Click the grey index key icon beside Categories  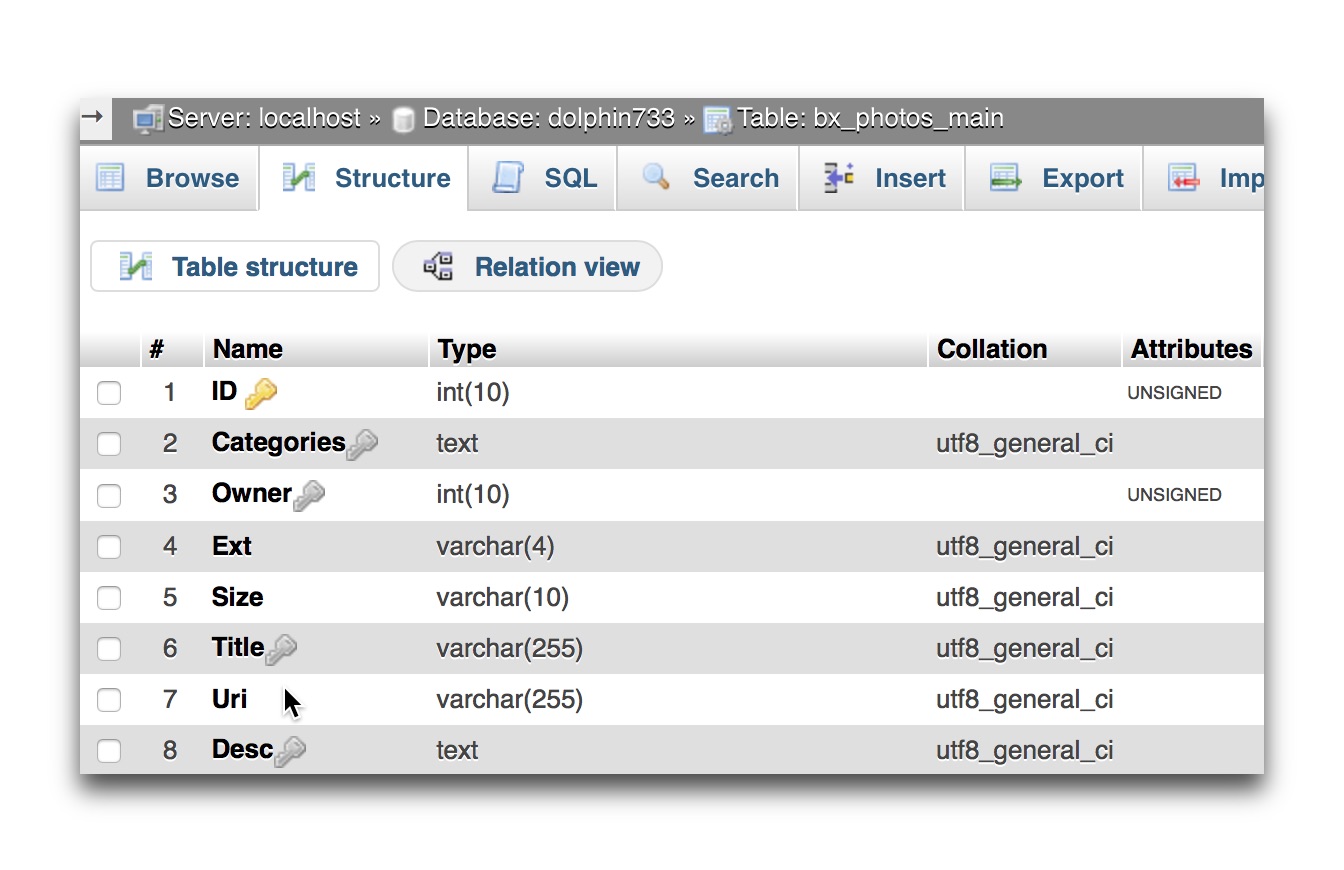click(362, 445)
